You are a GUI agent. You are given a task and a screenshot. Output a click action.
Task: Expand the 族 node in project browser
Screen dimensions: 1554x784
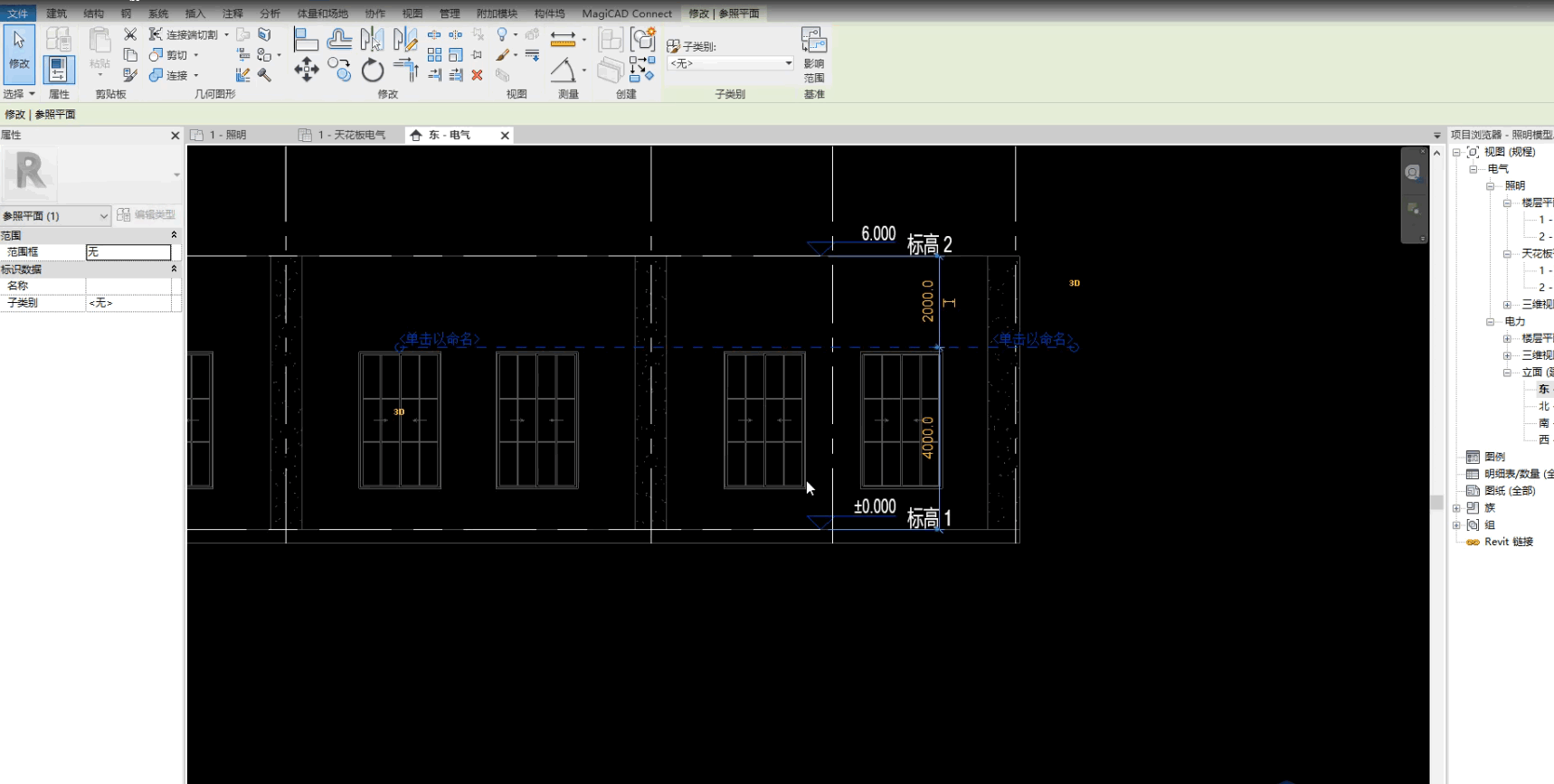pyautogui.click(x=1456, y=508)
